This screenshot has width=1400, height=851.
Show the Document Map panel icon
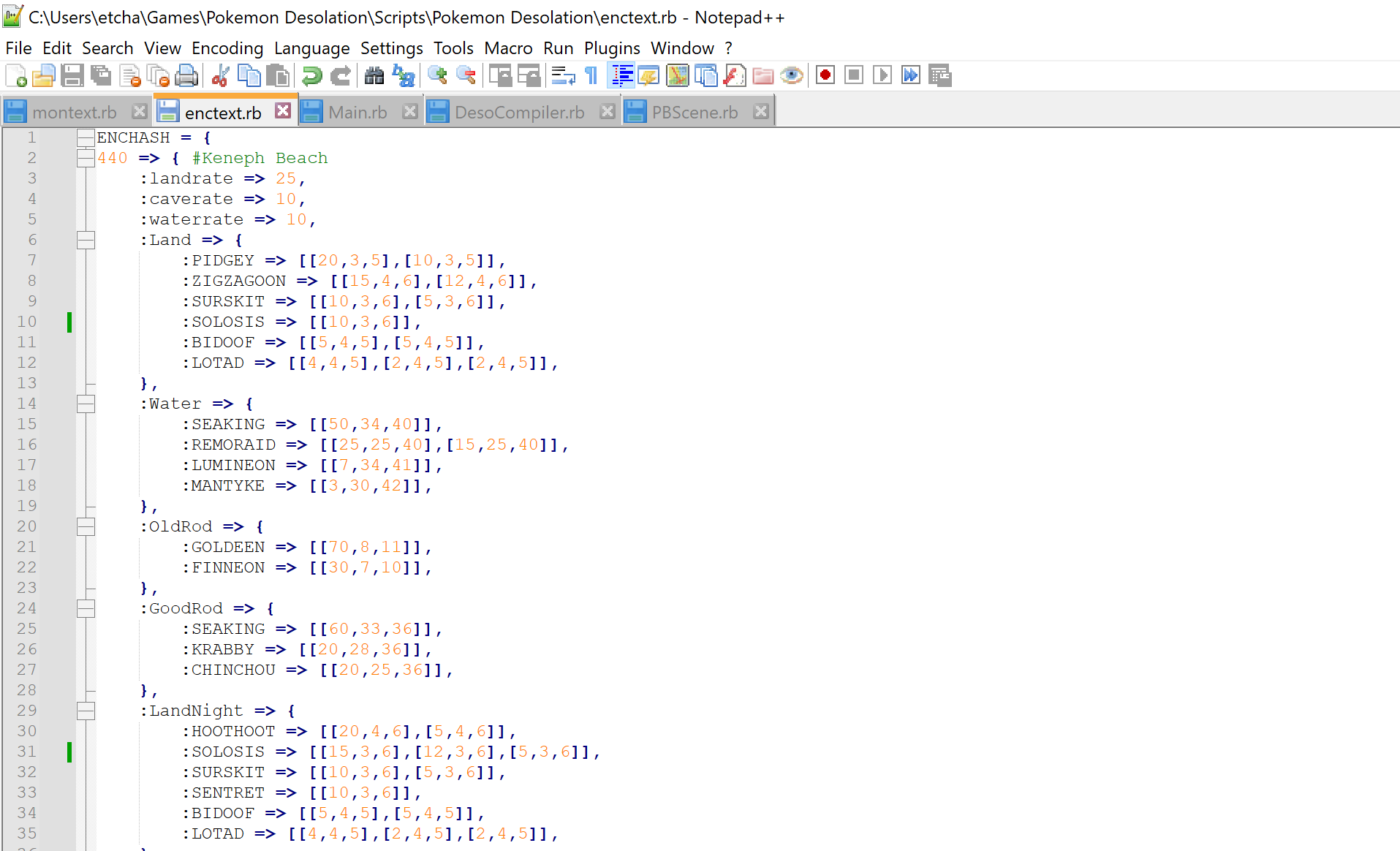pos(678,75)
